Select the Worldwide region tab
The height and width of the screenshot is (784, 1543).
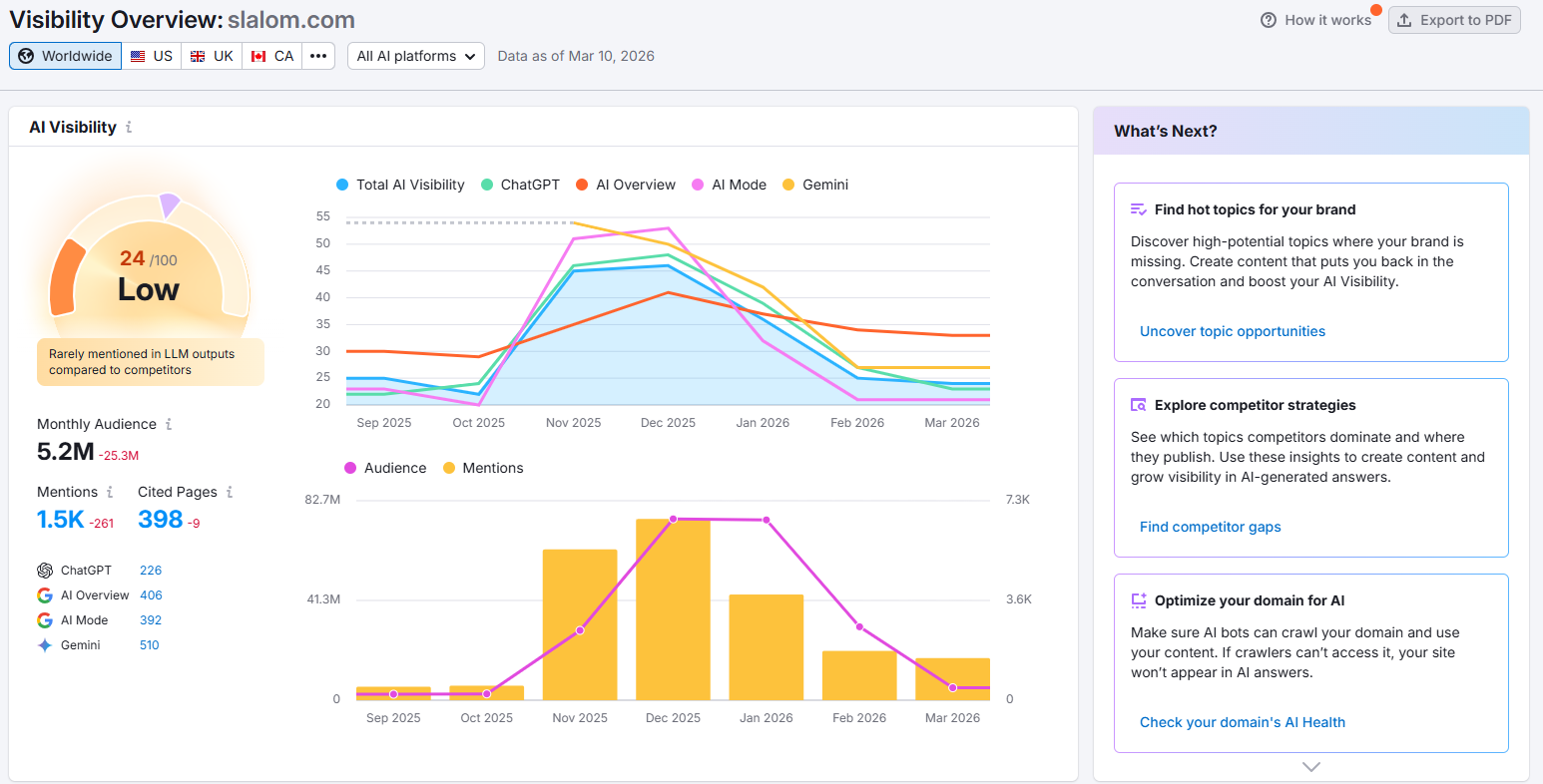click(66, 56)
